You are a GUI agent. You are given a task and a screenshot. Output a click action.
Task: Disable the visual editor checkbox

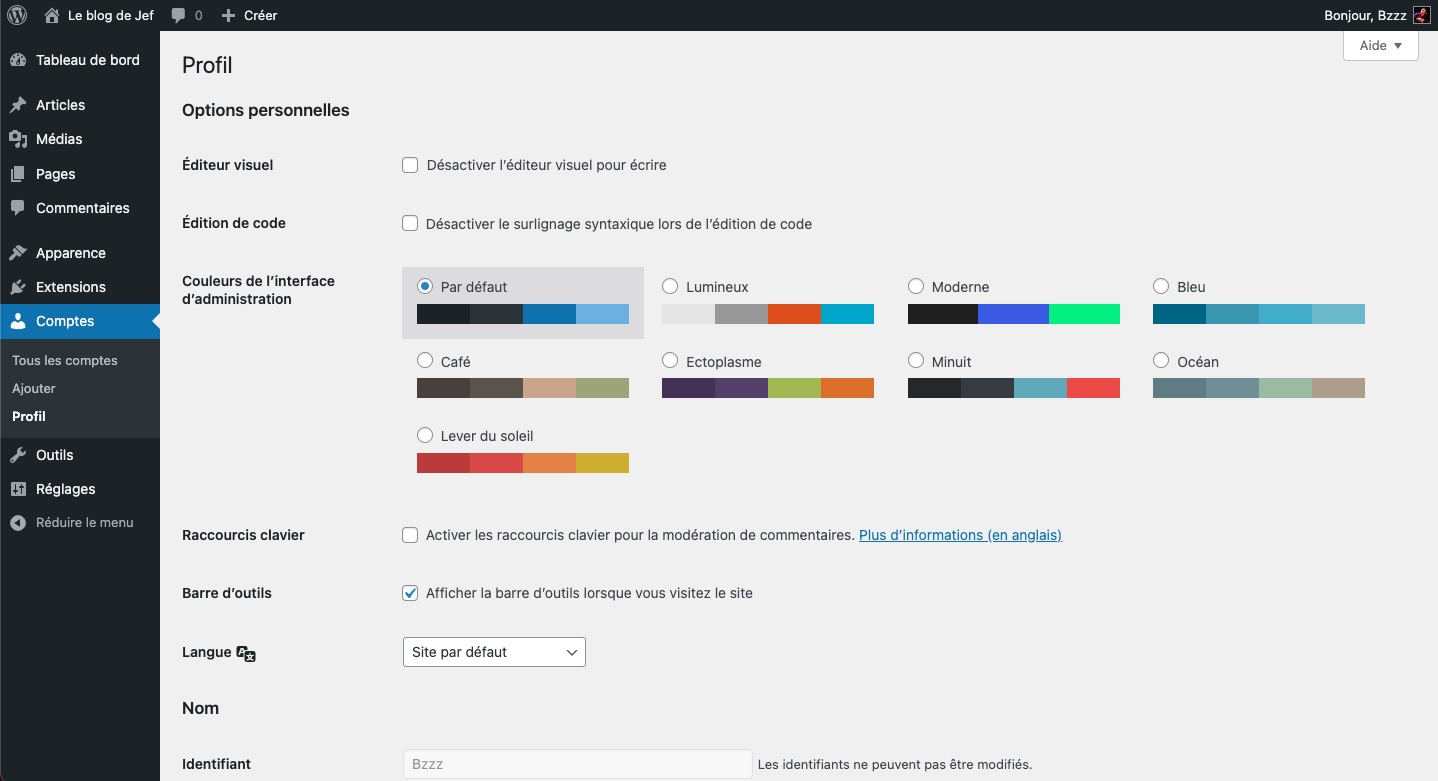[x=410, y=165]
